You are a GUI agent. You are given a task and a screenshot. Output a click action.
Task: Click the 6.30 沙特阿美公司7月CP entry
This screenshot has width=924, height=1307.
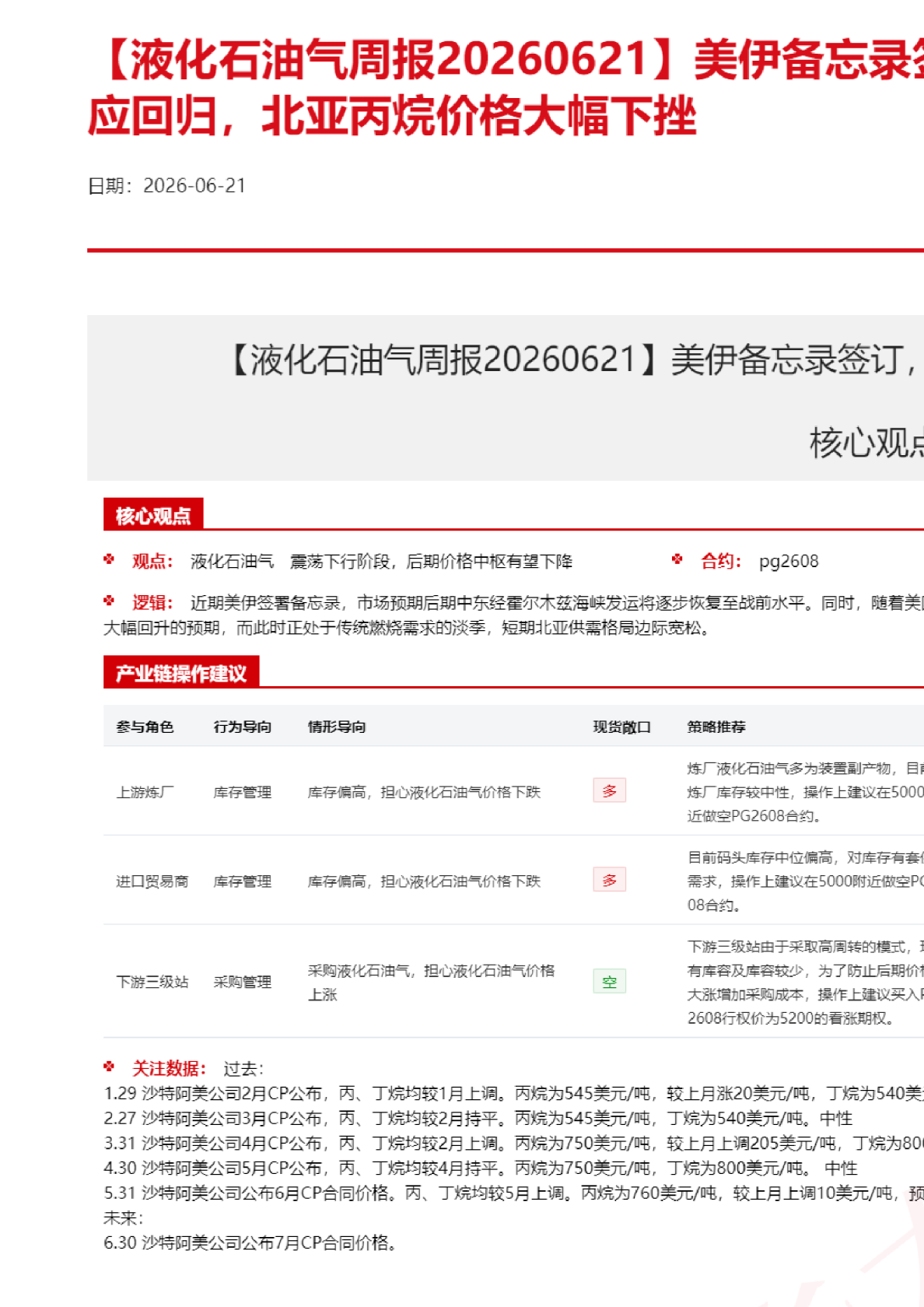pyautogui.click(x=252, y=1243)
